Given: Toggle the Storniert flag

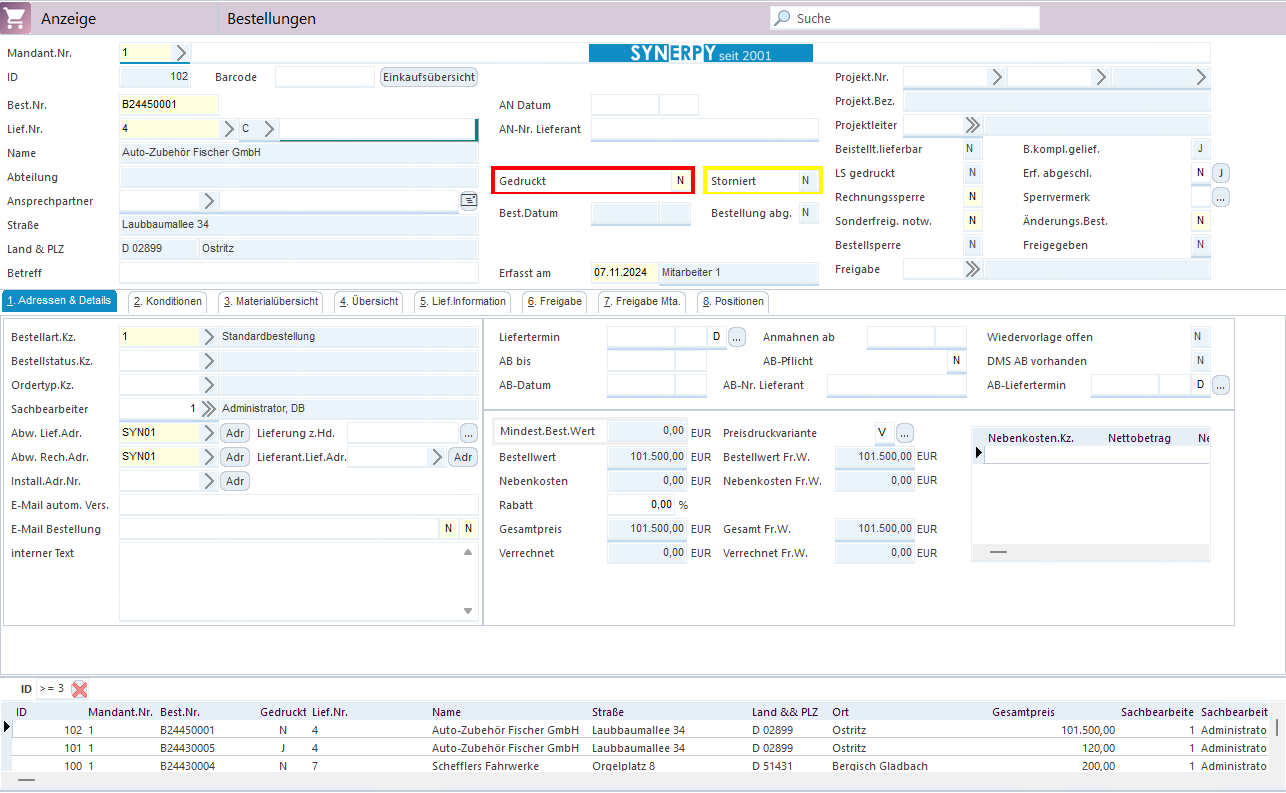Looking at the screenshot, I should click(805, 181).
